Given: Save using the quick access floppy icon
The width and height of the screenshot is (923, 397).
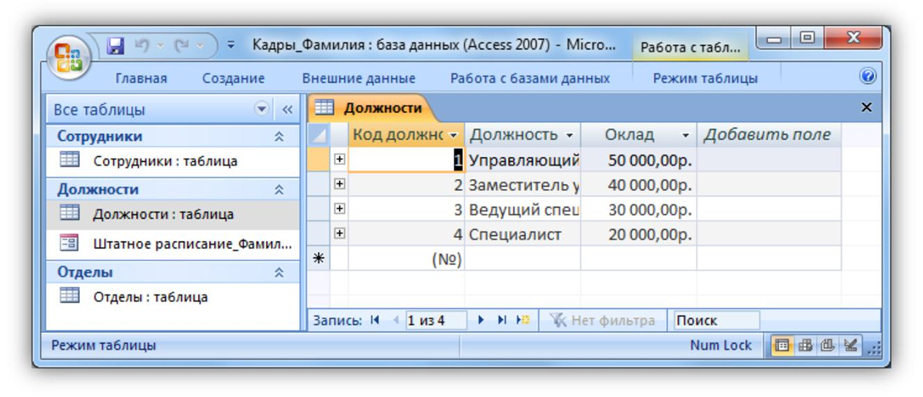Looking at the screenshot, I should [117, 45].
